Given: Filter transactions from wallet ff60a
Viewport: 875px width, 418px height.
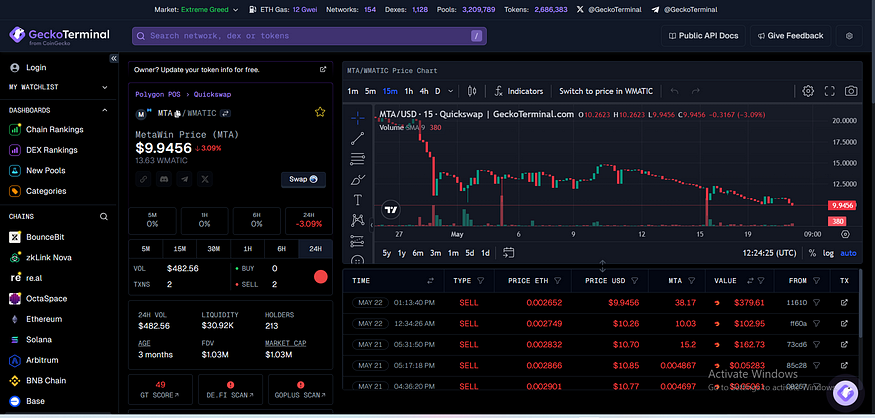Looking at the screenshot, I should pyautogui.click(x=816, y=324).
